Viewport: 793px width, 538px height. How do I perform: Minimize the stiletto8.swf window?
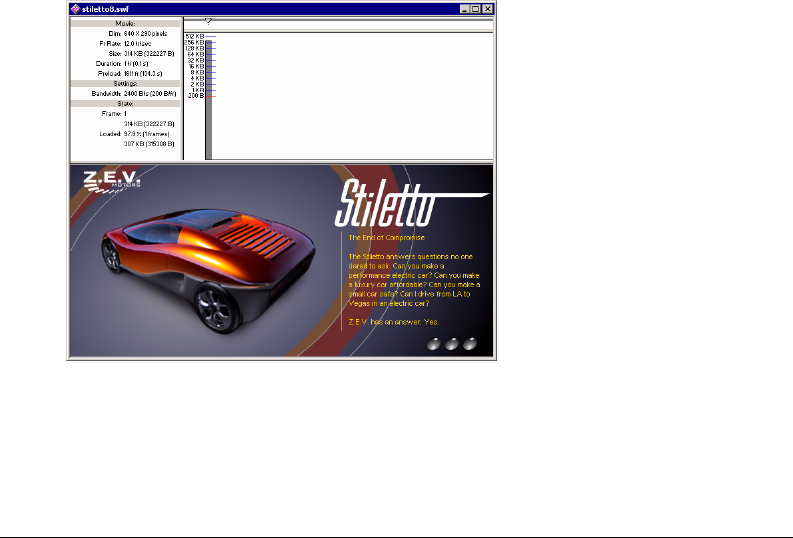pyautogui.click(x=464, y=9)
